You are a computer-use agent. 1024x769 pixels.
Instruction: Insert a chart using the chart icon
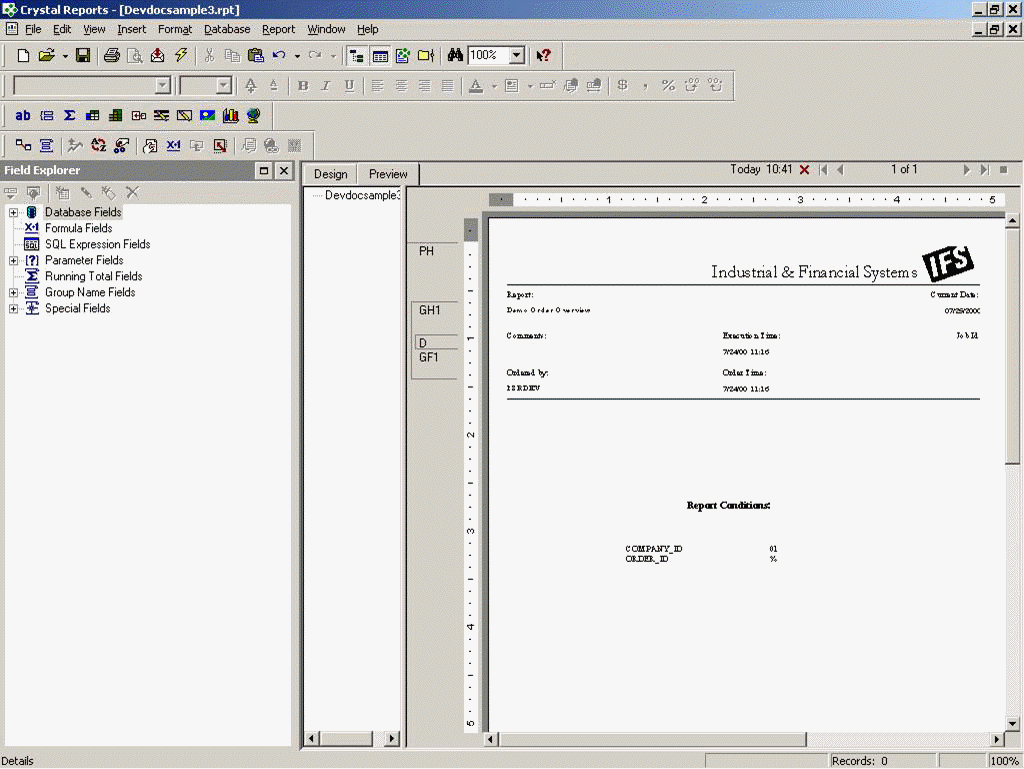click(231, 116)
